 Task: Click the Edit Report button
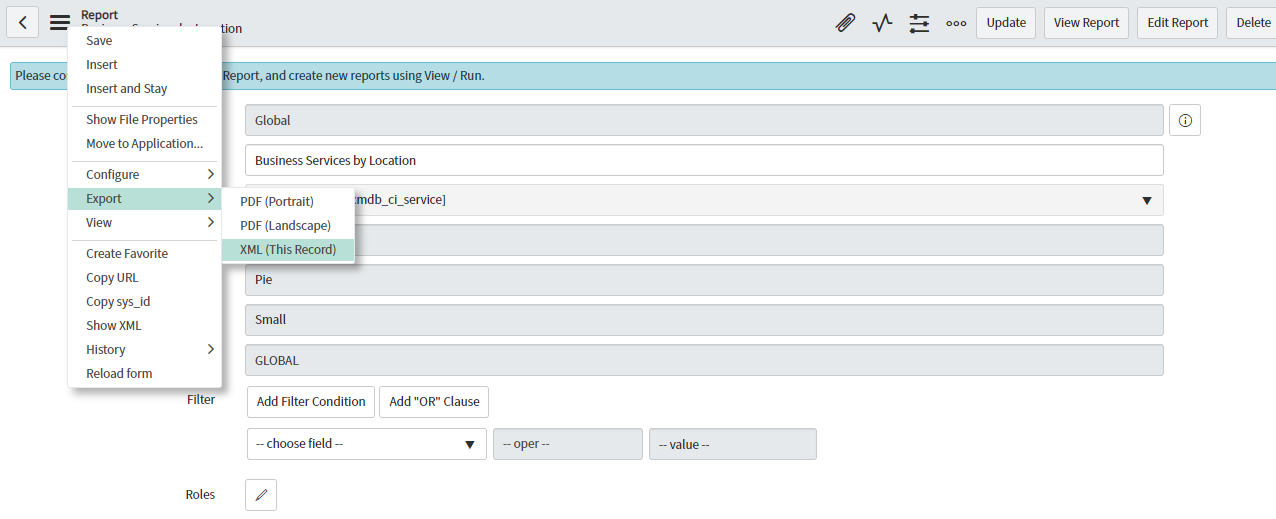(1178, 22)
